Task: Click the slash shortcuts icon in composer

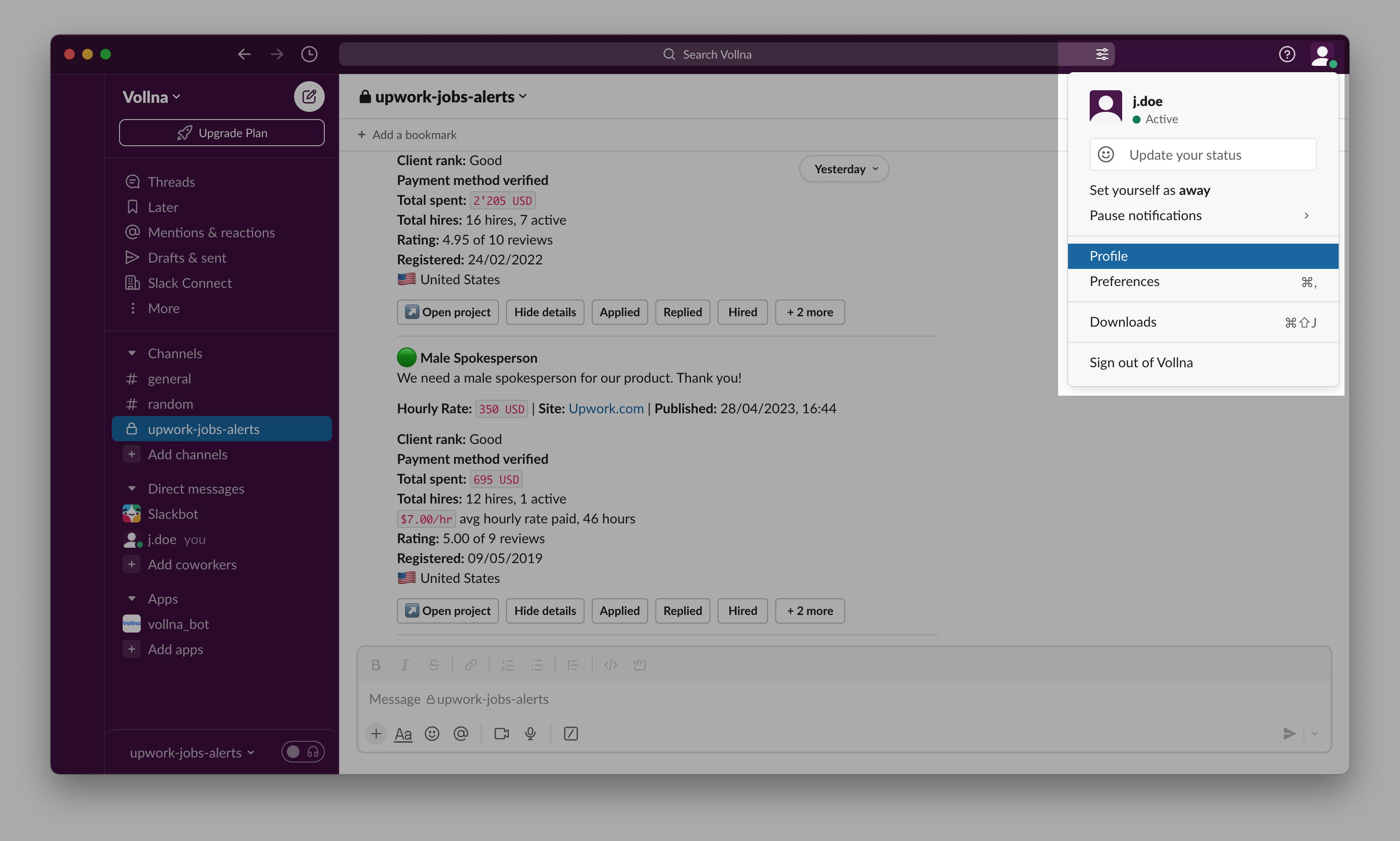Action: [x=571, y=733]
